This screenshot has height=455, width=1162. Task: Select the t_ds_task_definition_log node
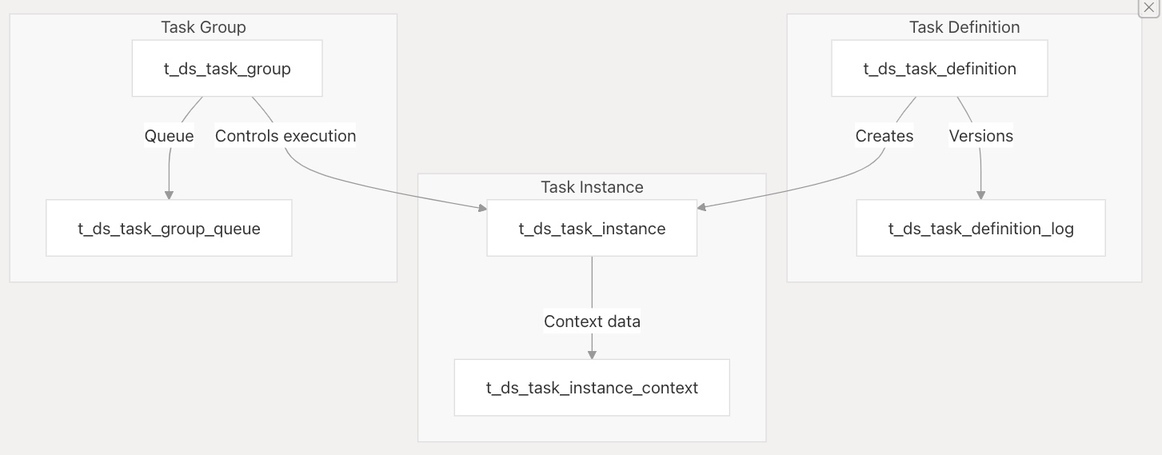[x=980, y=228]
